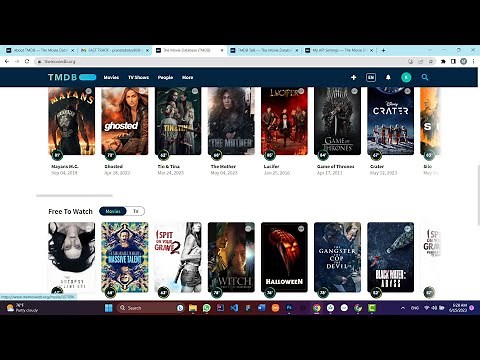This screenshot has width=480, height=360.
Task: Go back in the browser
Action: tap(7, 61)
